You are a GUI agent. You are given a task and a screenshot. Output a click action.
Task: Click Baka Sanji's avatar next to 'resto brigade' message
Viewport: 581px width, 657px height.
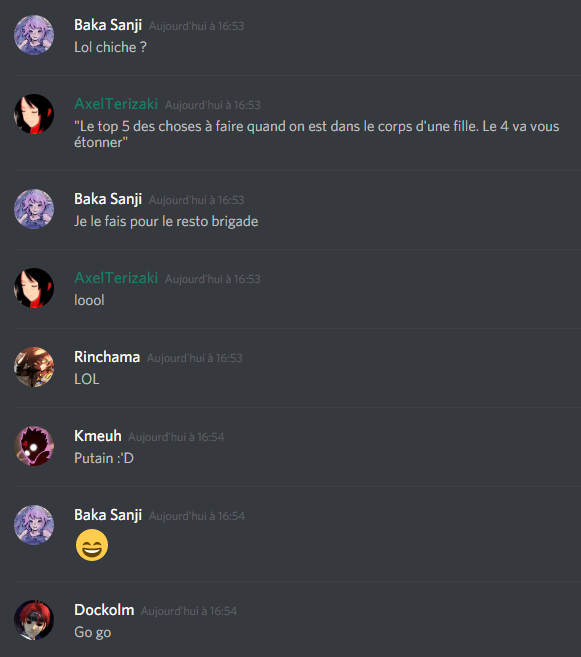(x=34, y=209)
